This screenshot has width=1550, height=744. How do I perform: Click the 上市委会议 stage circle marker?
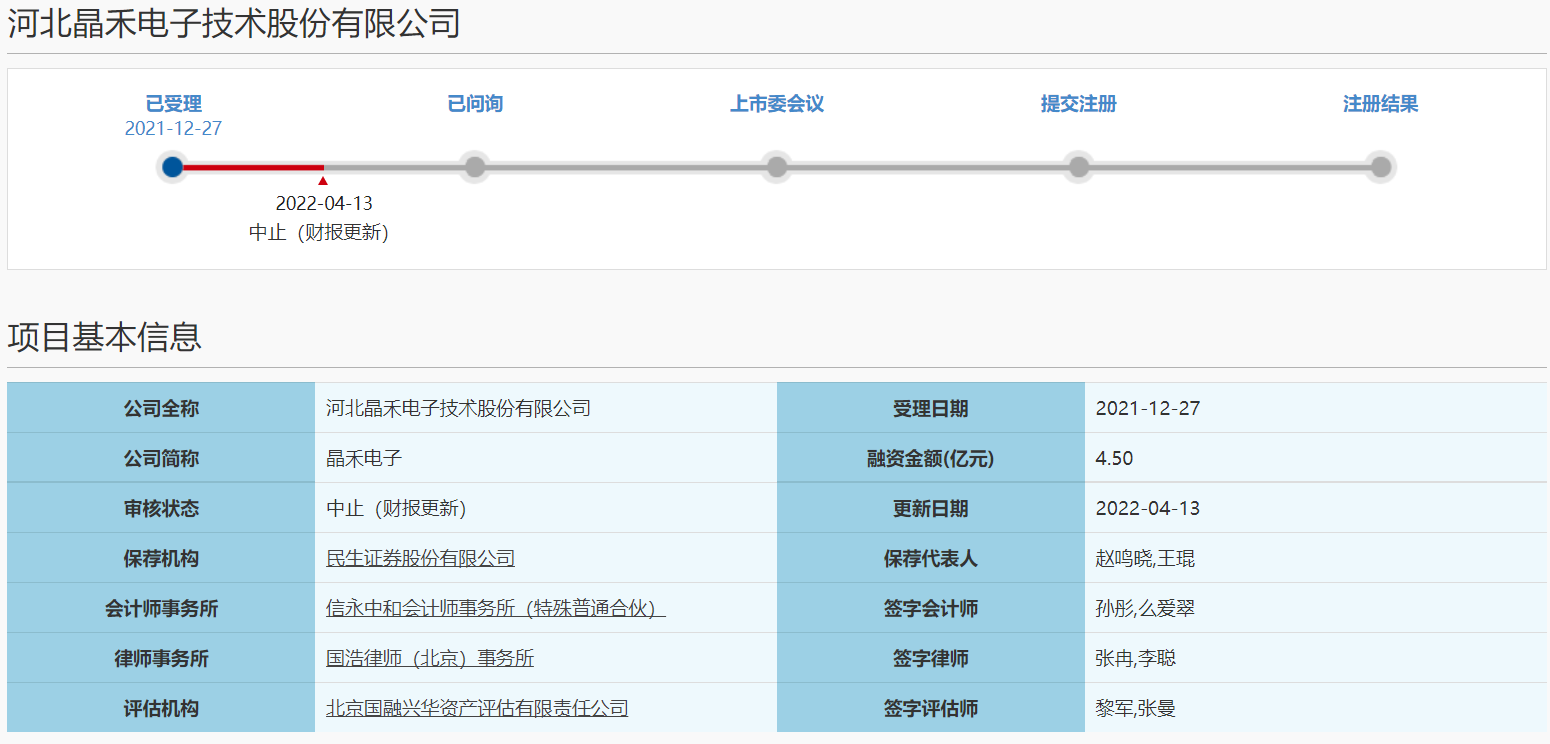(x=777, y=167)
